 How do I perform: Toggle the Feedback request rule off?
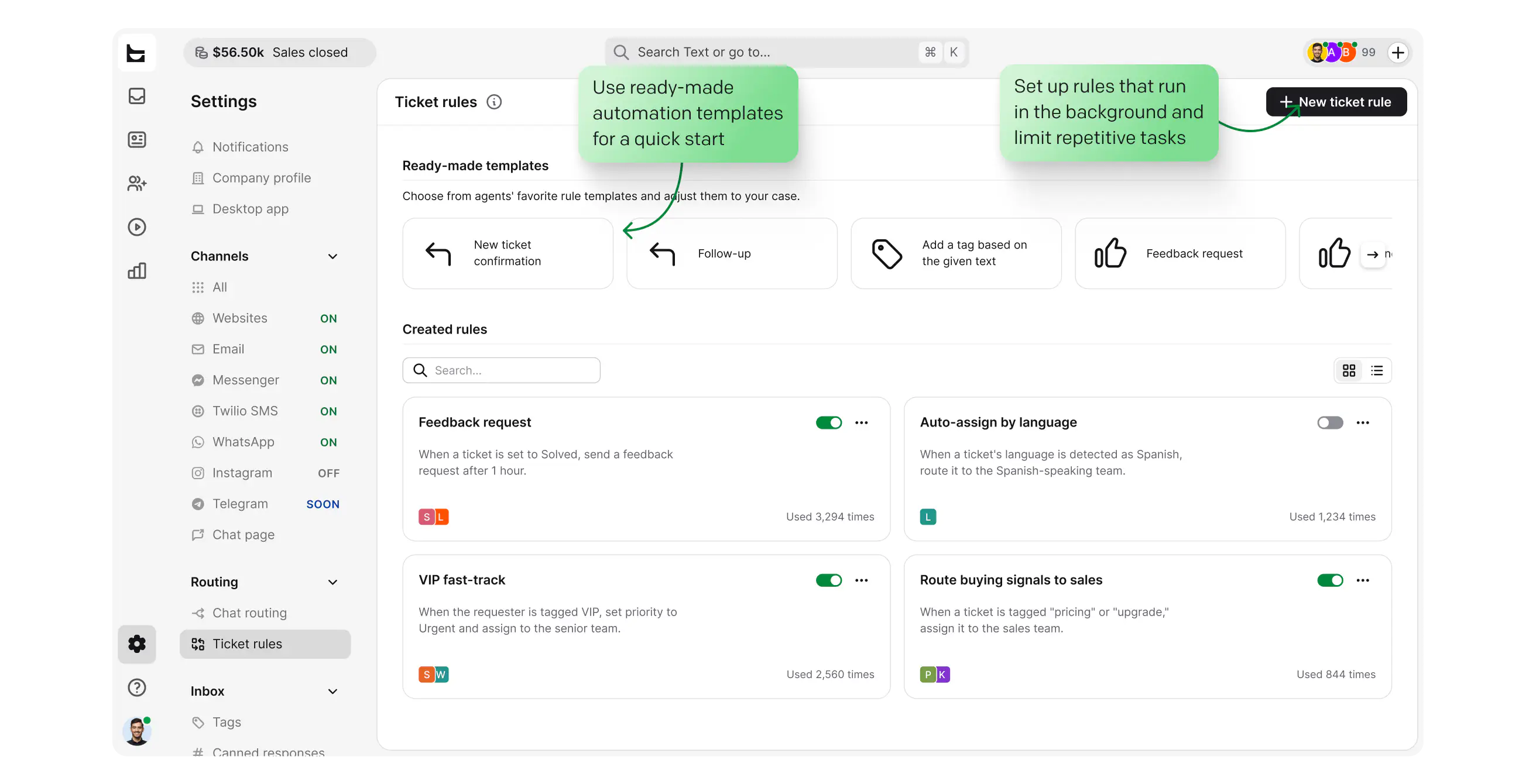tap(829, 422)
